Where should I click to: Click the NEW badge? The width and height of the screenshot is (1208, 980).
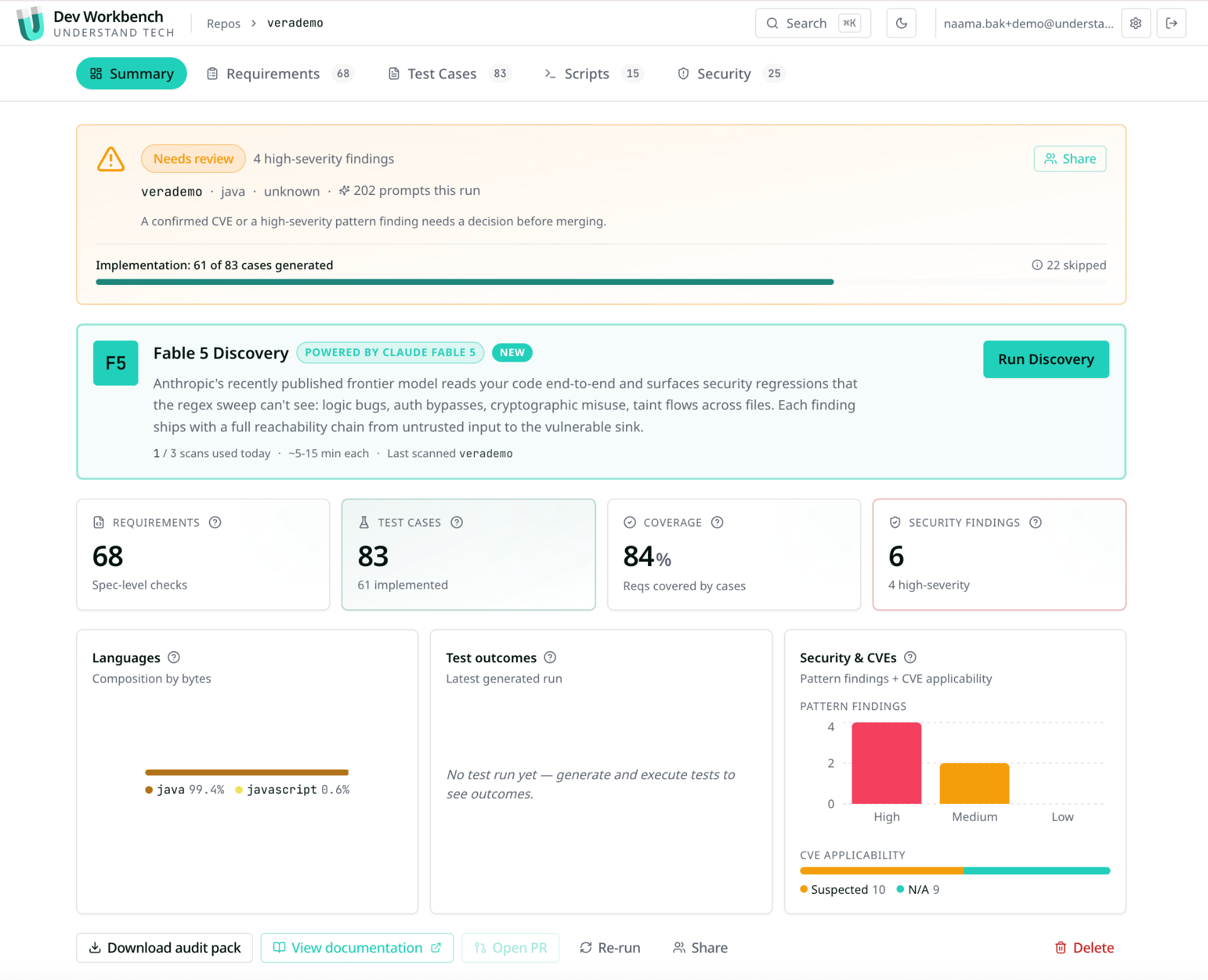(x=512, y=352)
